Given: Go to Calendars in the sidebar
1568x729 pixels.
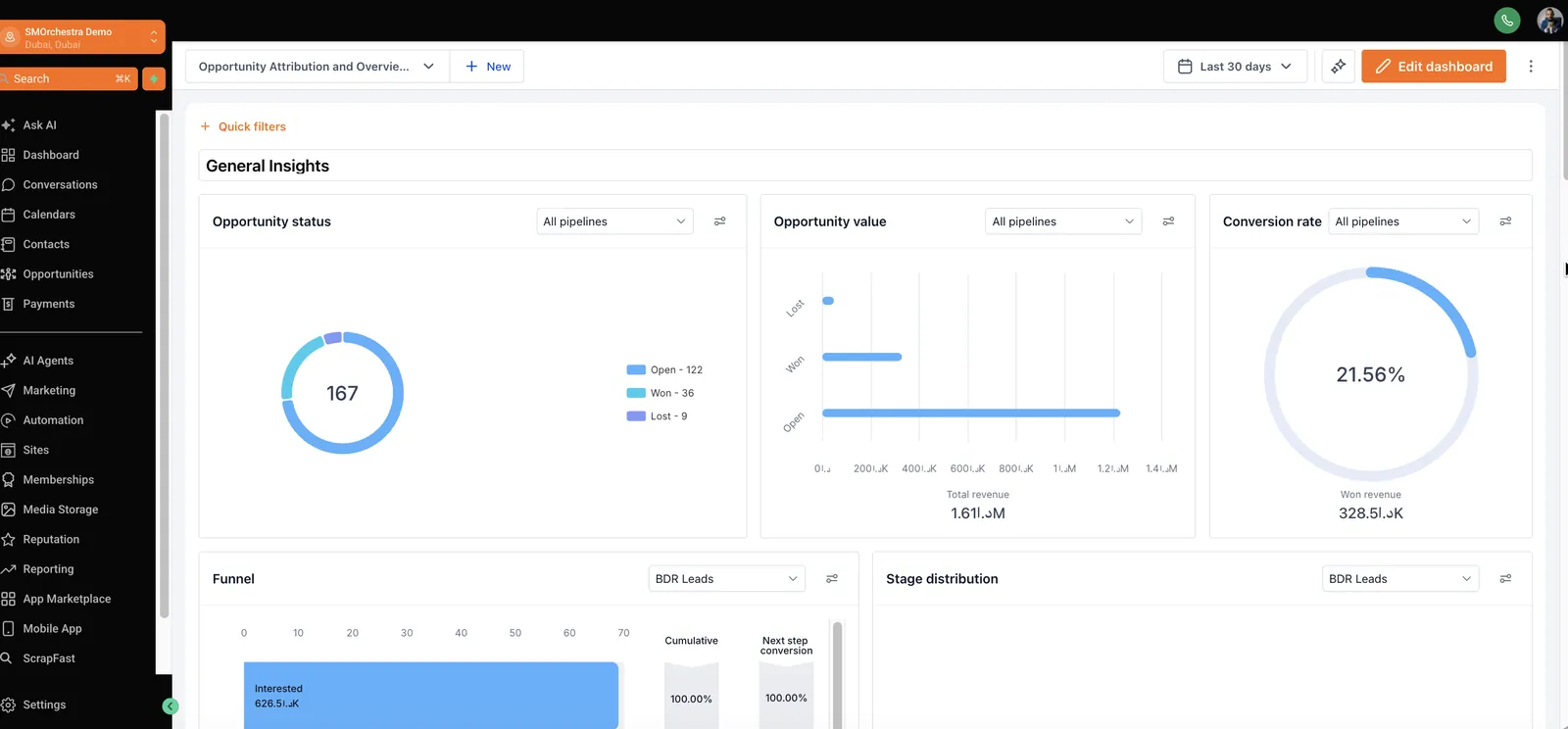Looking at the screenshot, I should click(x=49, y=215).
